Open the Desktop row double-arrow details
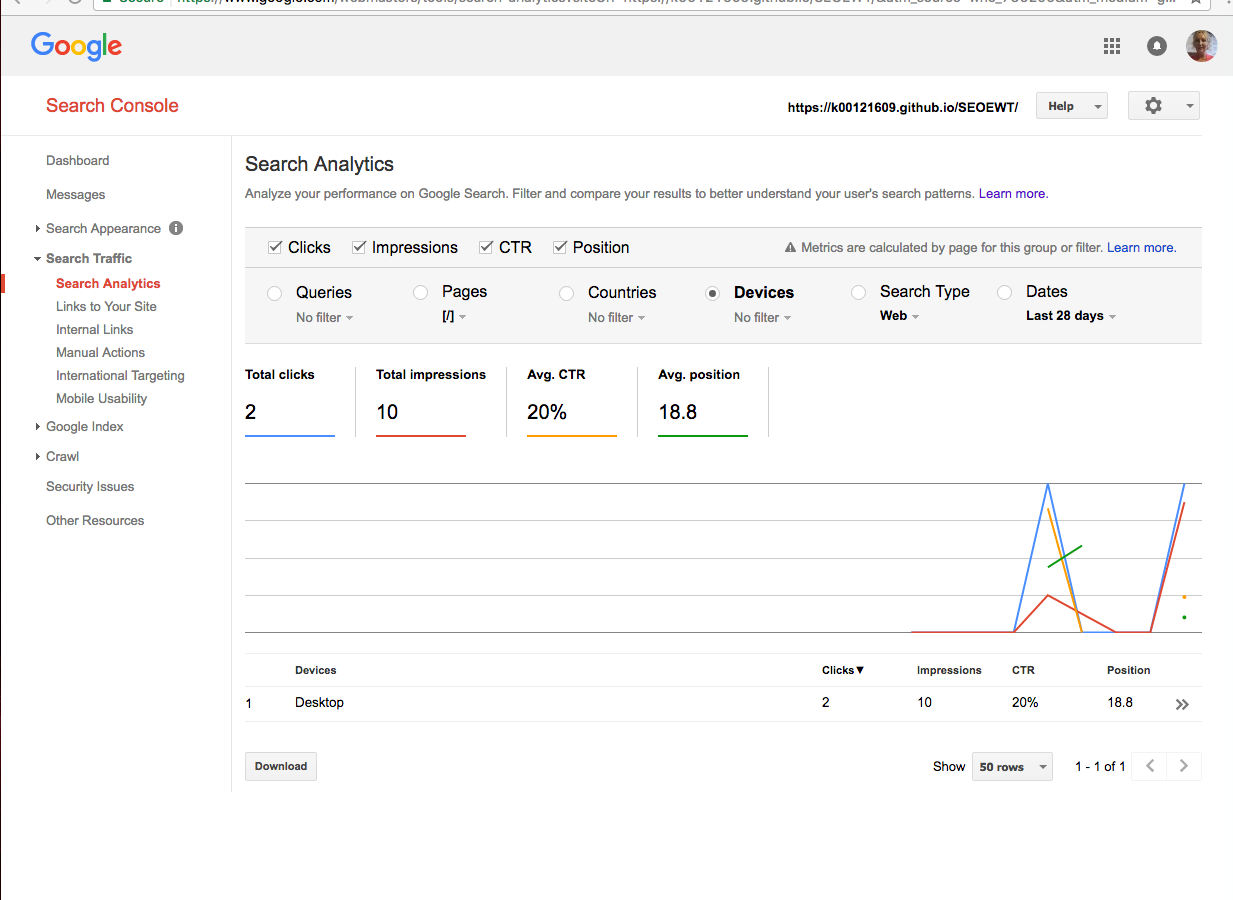Screen dimensions: 1233x900 1182,704
